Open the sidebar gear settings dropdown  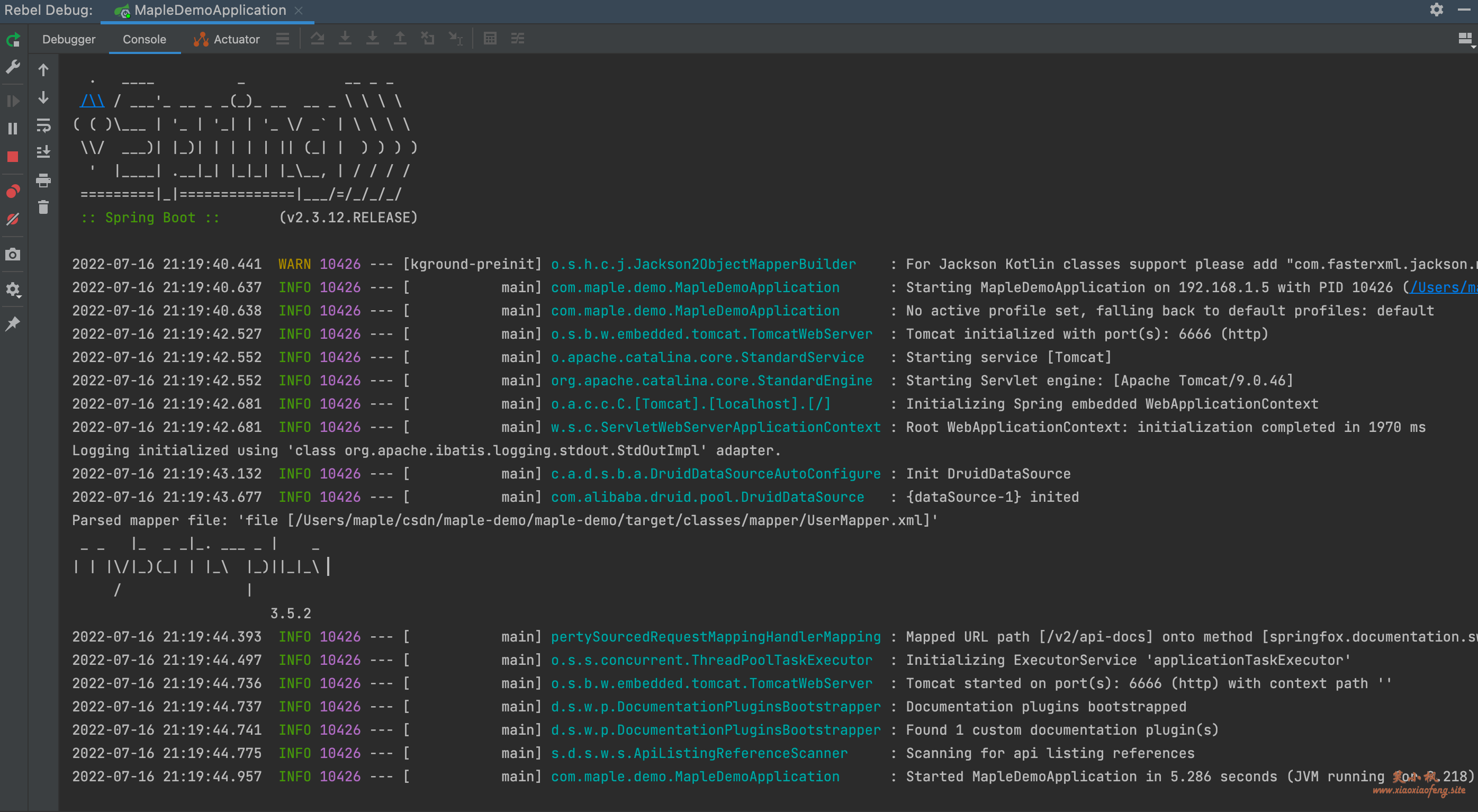(x=13, y=290)
